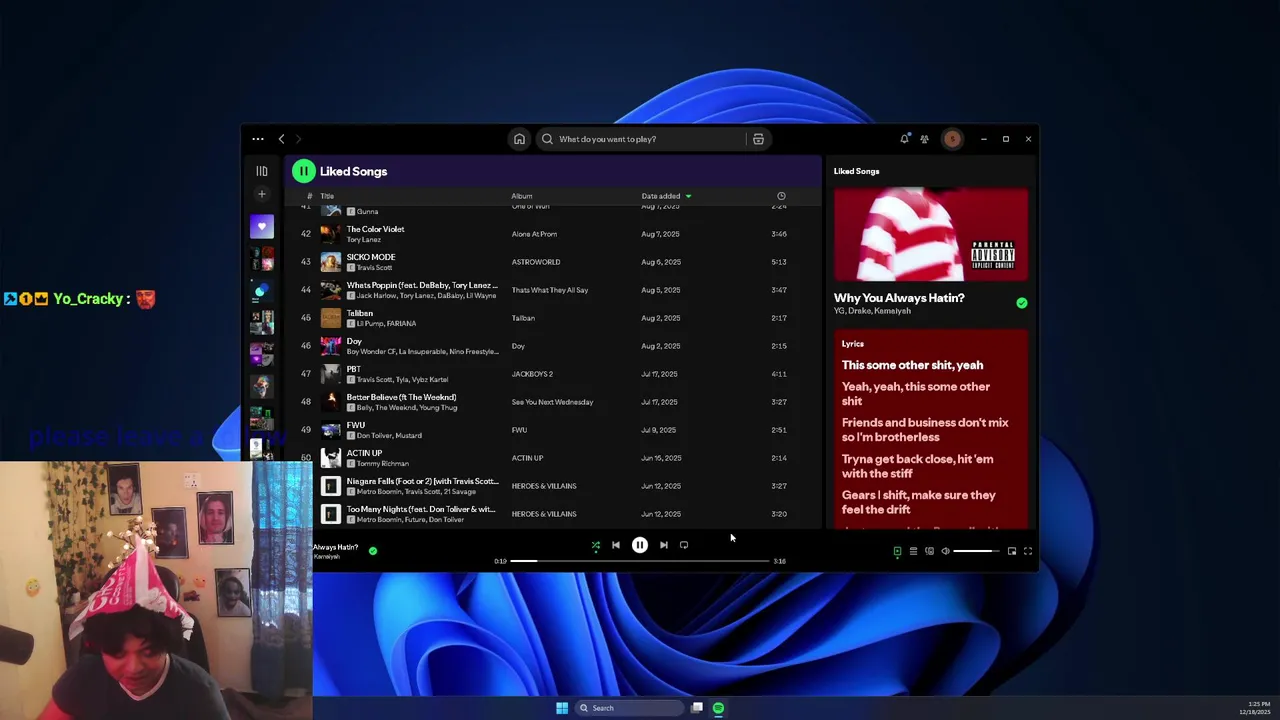Select the song 'Whats Poppin'
The image size is (1280, 720).
421,285
